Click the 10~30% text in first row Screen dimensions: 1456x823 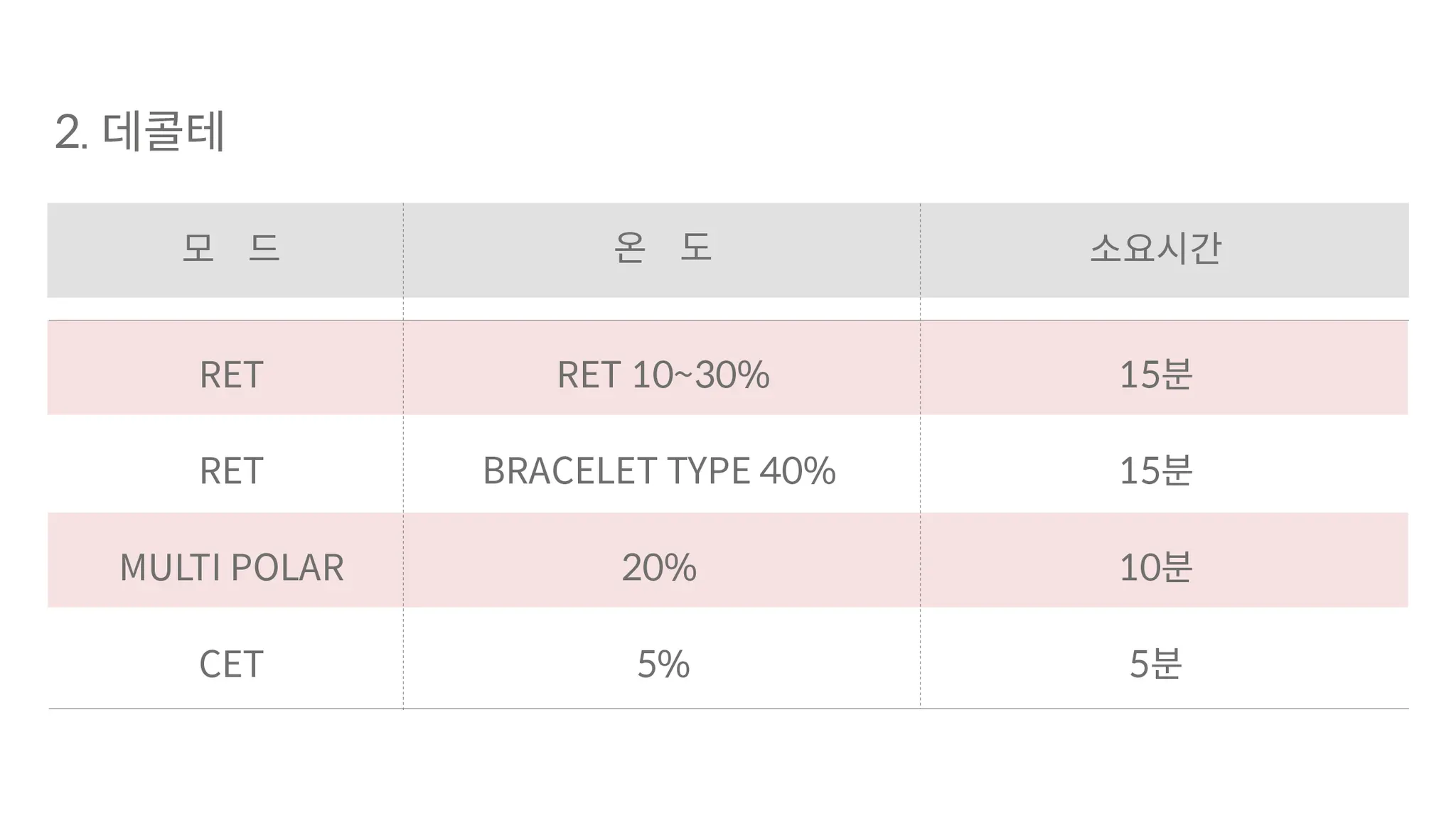point(700,375)
